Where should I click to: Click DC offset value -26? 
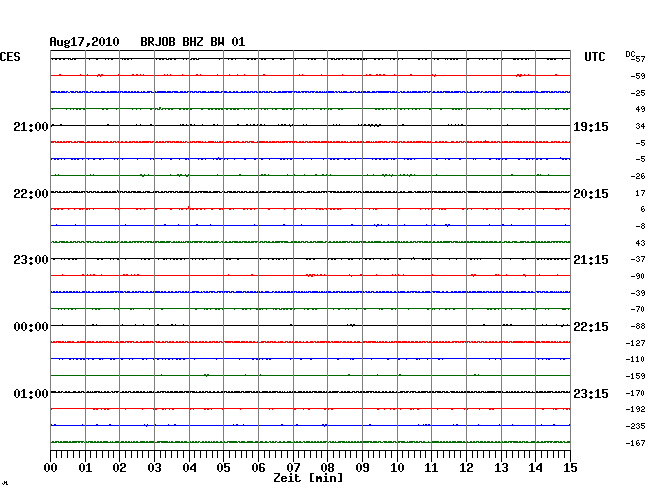click(638, 176)
